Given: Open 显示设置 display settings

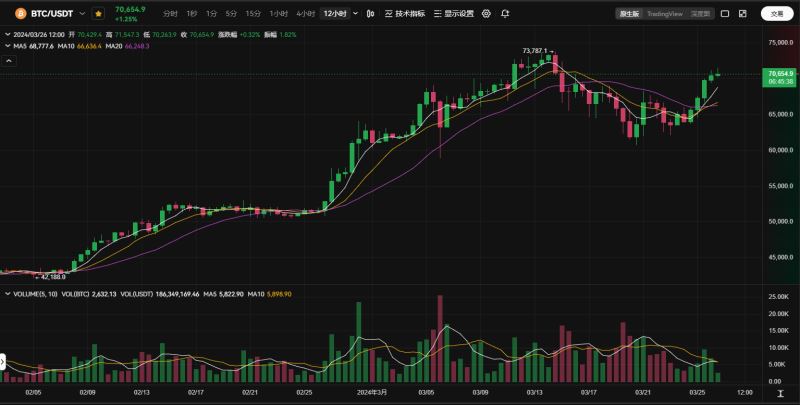Looking at the screenshot, I should 454,14.
